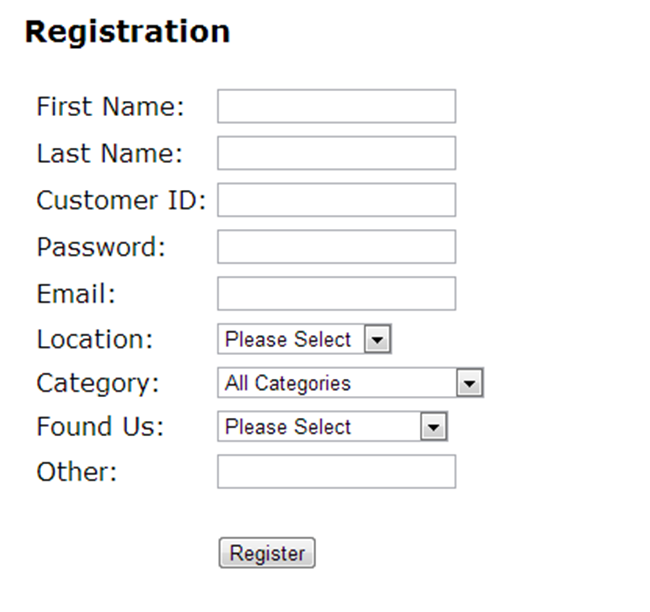Click the Password label
Viewport: 650px width, 612px height.
click(x=101, y=246)
